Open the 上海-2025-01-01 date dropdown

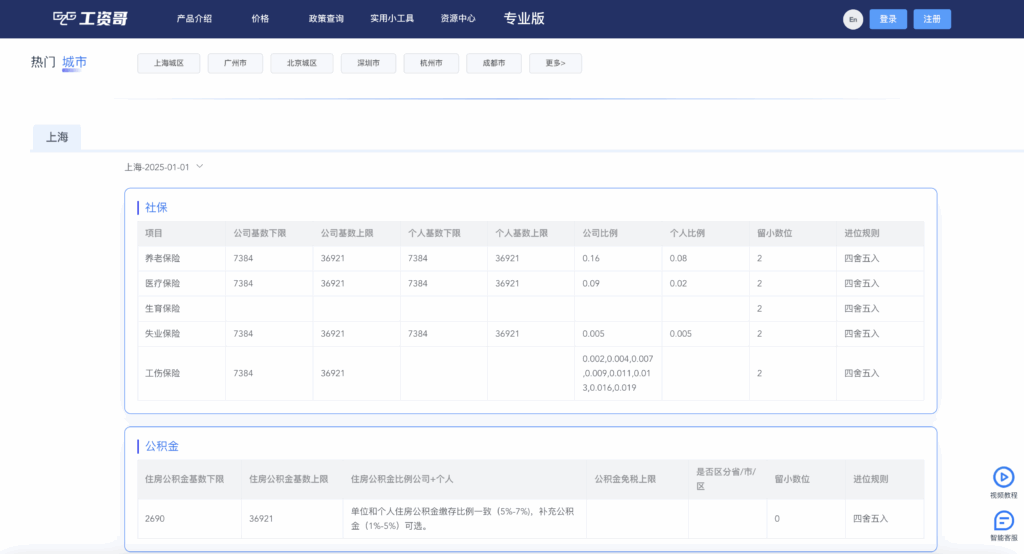pyautogui.click(x=164, y=167)
